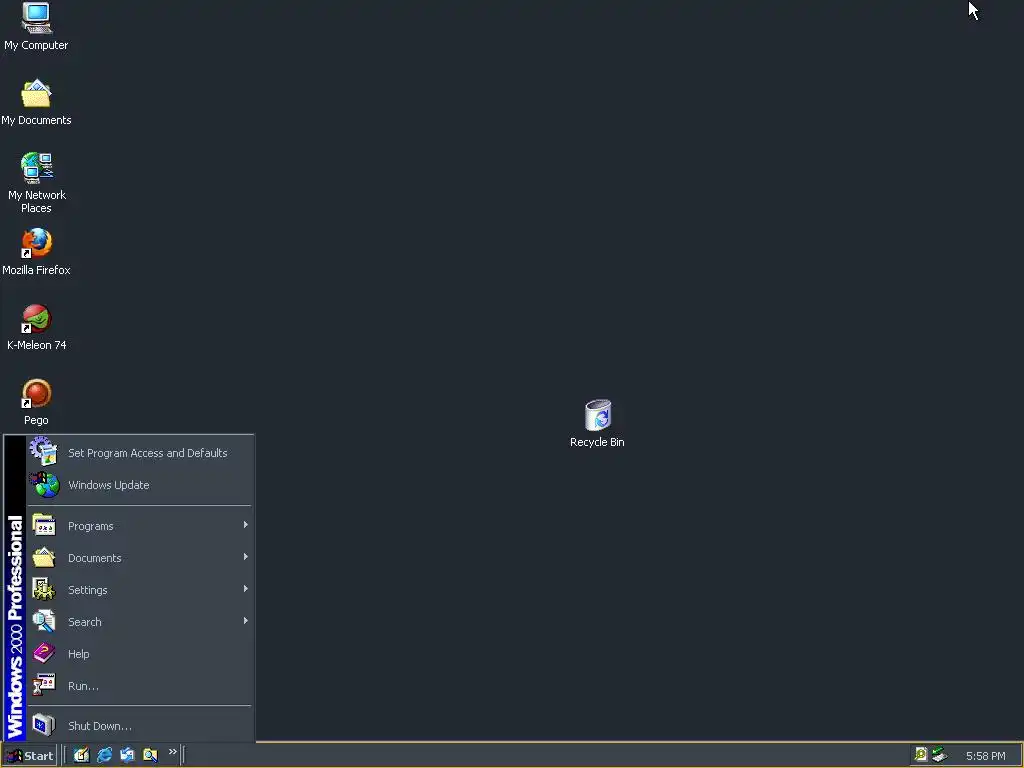1024x768 pixels.
Task: Click the Show Desktop quick launch icon
Action: pos(82,755)
